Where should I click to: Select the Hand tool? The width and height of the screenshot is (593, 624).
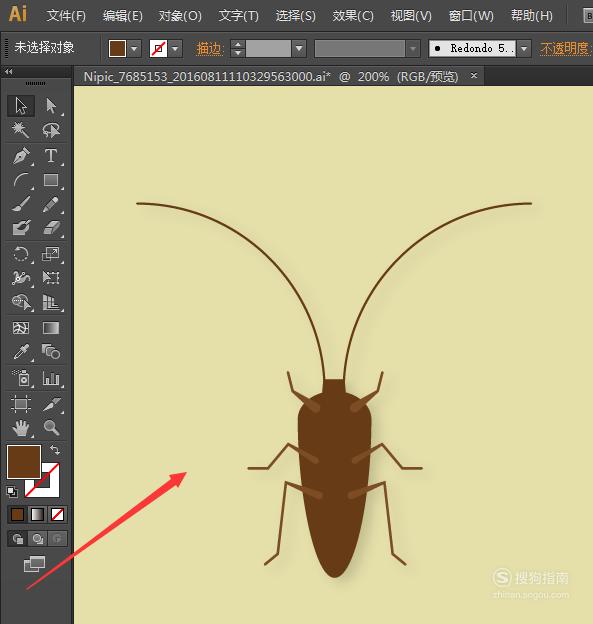click(21, 428)
